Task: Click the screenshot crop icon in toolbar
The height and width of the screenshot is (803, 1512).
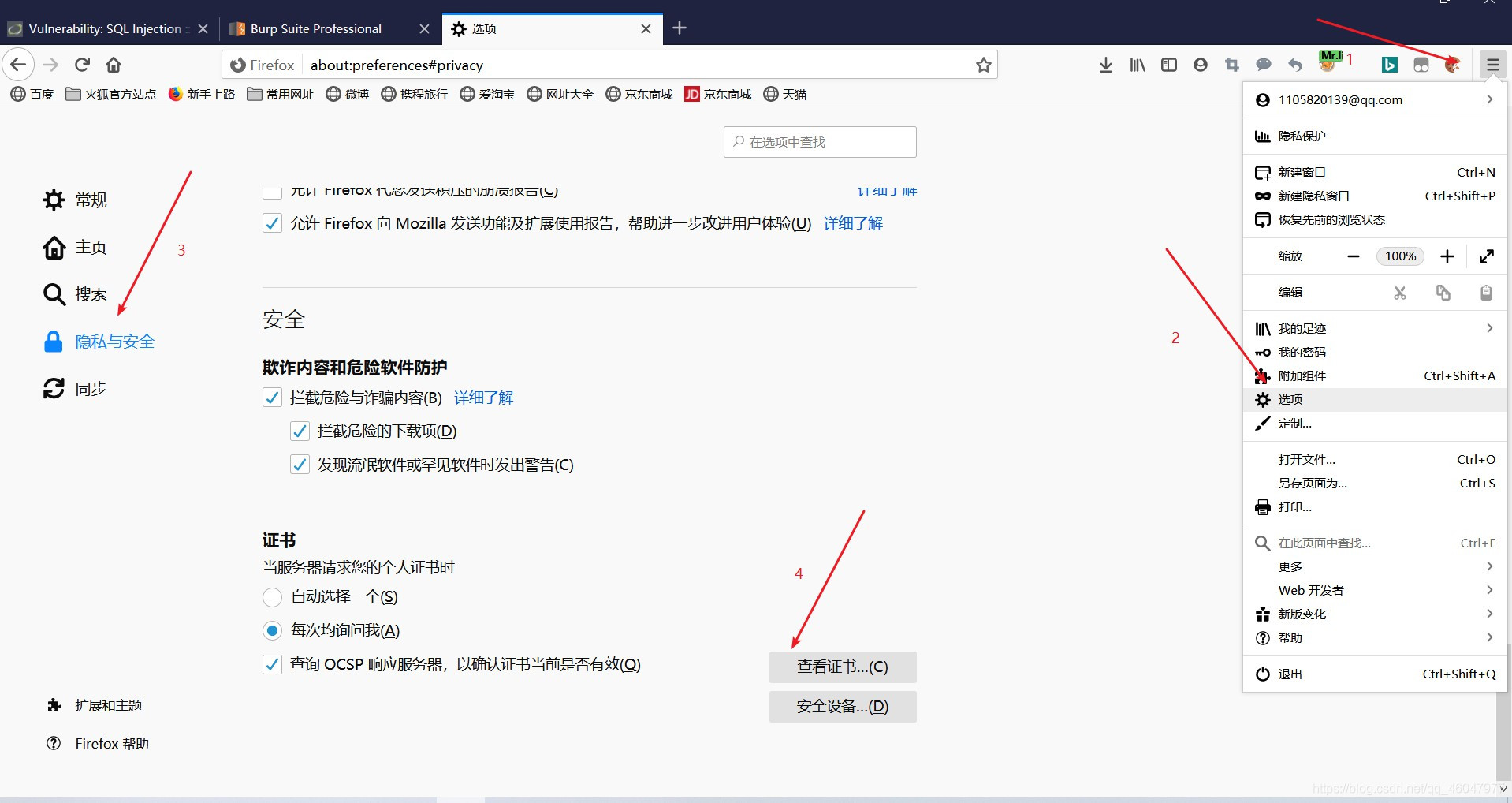Action: [x=1232, y=65]
